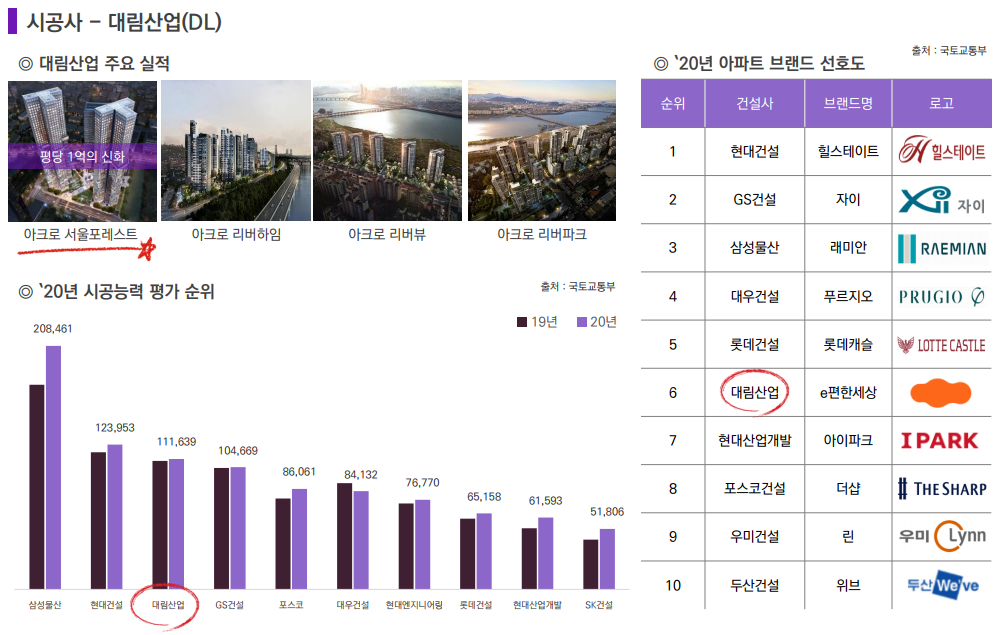The image size is (1000, 635).
Task: Click the RAEMIAN brand logo
Action: click(942, 249)
